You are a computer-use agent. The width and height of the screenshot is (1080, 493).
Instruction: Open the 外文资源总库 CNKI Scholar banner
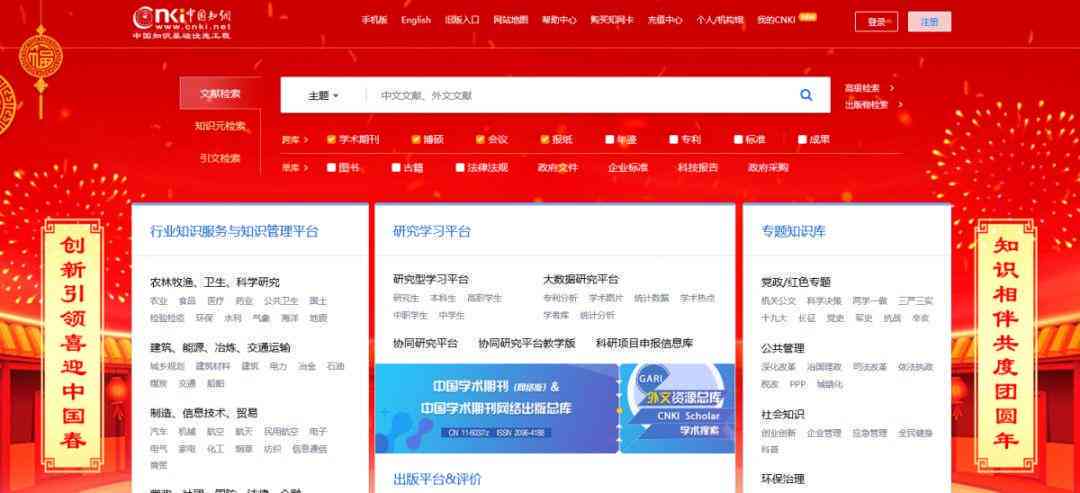[x=678, y=408]
